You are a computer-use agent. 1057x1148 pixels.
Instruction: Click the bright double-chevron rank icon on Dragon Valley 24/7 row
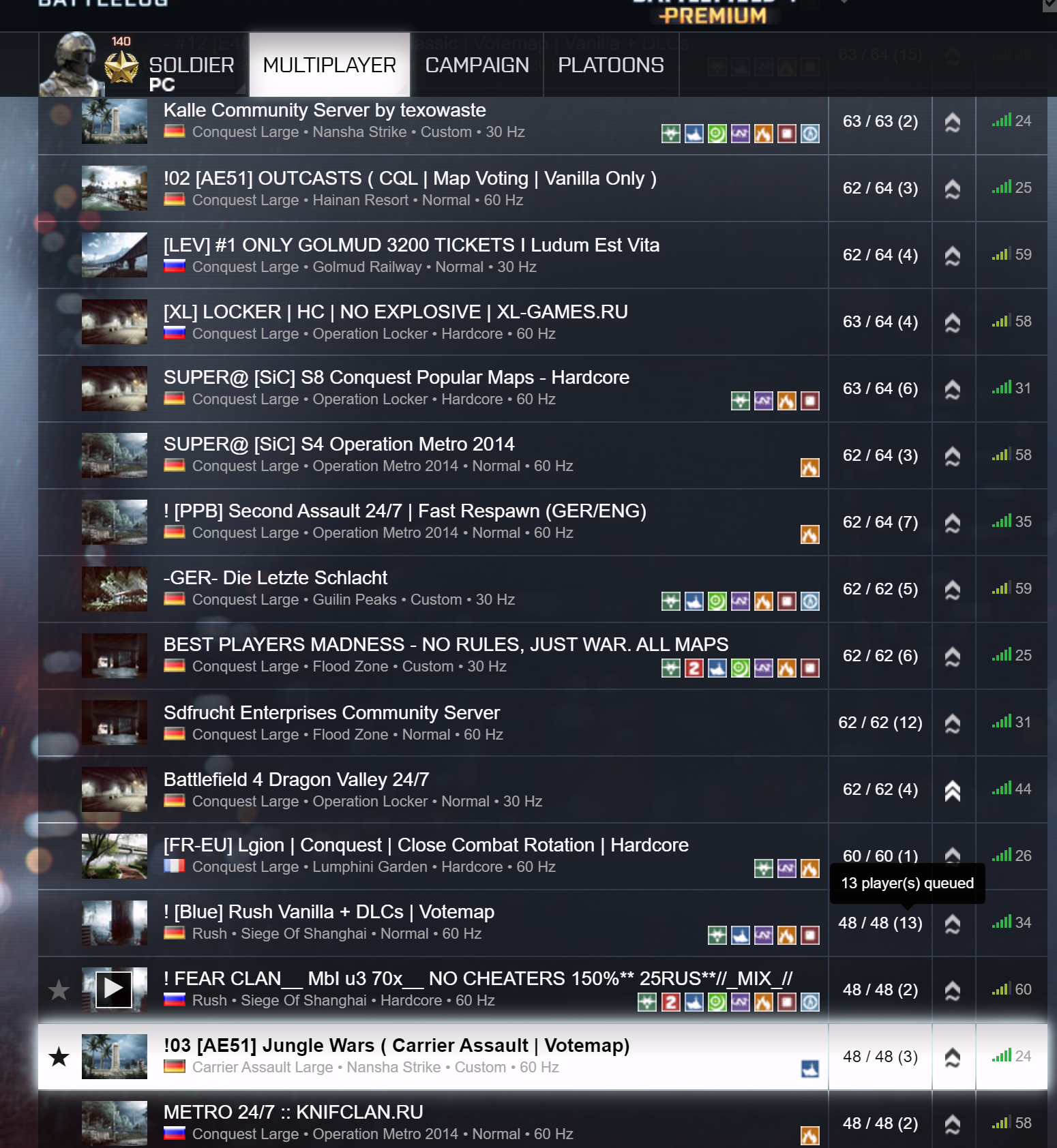click(953, 790)
